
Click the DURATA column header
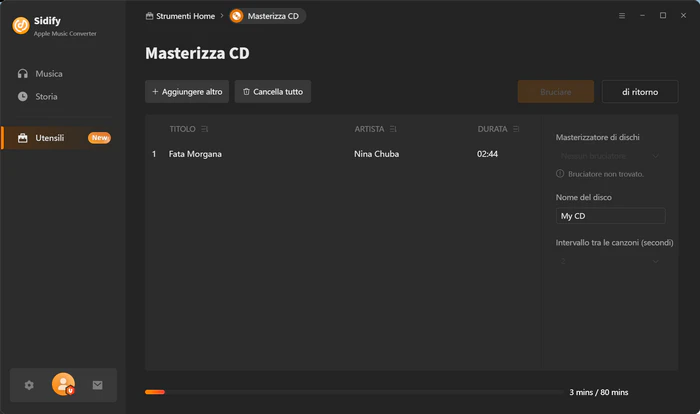[x=492, y=129]
